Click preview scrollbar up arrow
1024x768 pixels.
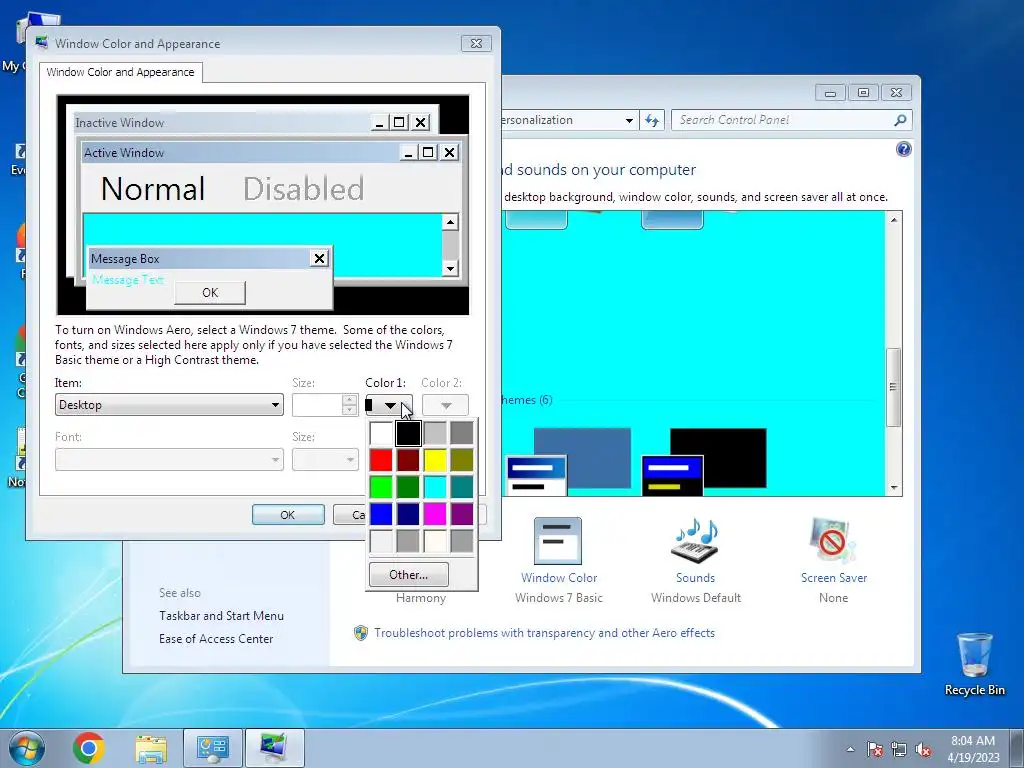pyautogui.click(x=450, y=222)
